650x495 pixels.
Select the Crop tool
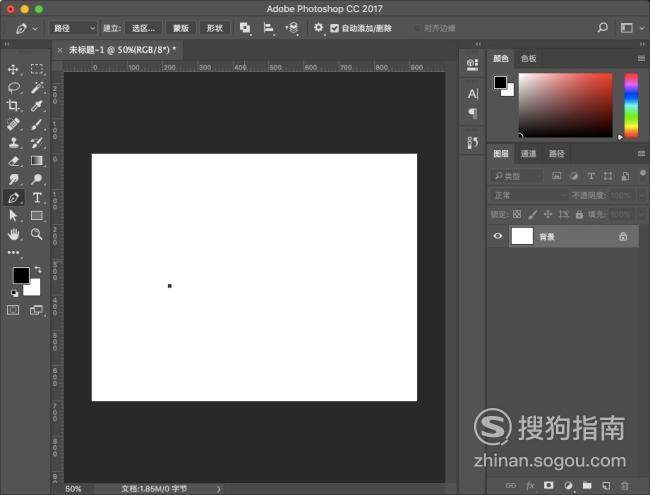point(13,106)
